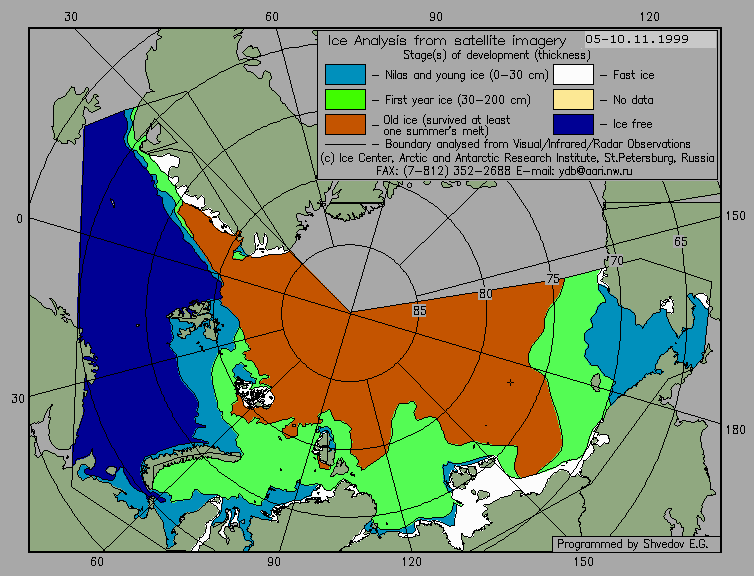Click the 'Fast ice' legend label

click(x=633, y=75)
